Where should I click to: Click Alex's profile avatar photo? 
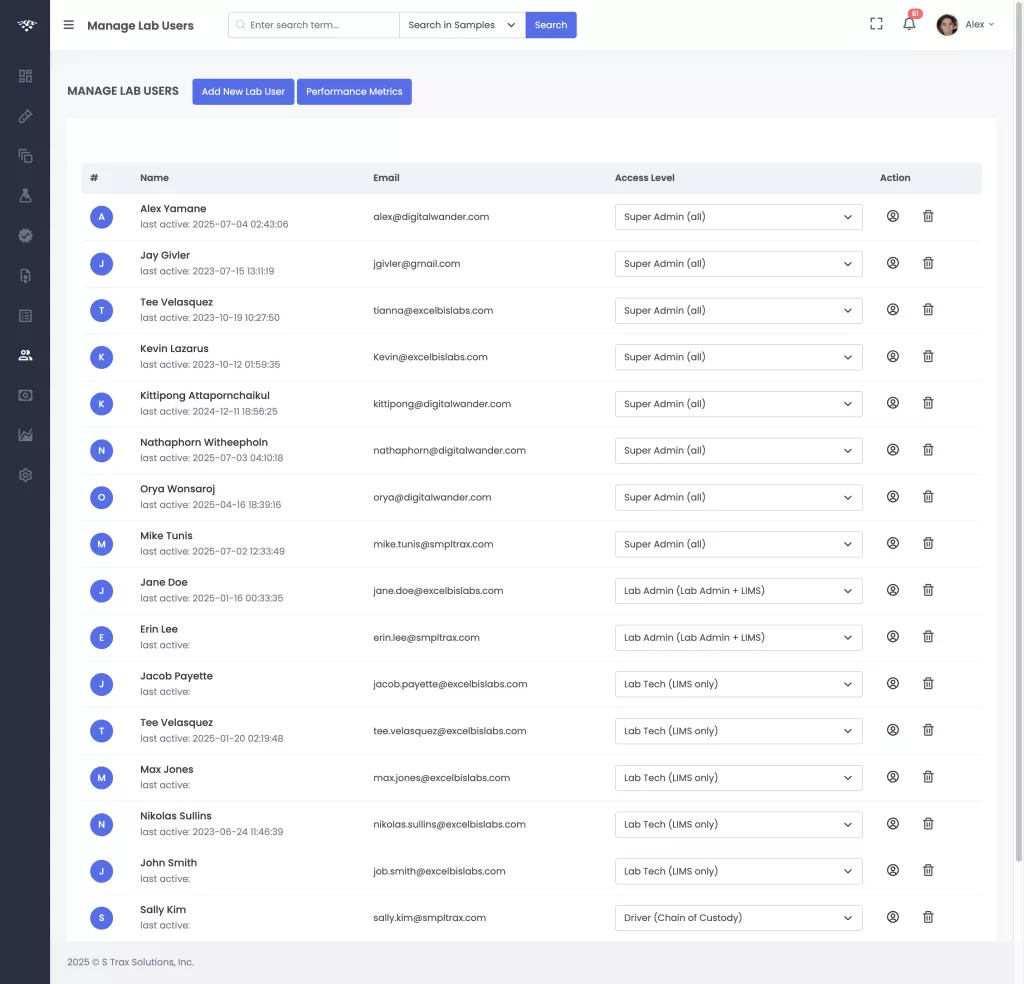(x=947, y=25)
